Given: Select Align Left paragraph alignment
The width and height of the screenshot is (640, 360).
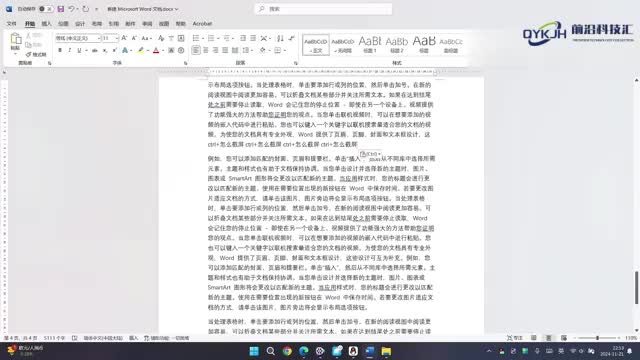Looking at the screenshot, I should [196, 50].
